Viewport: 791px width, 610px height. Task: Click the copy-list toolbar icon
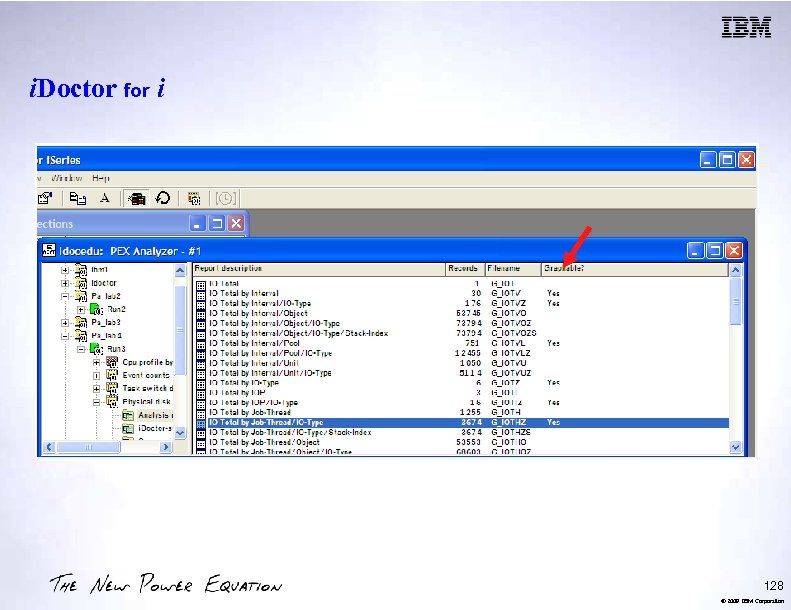[x=77, y=198]
